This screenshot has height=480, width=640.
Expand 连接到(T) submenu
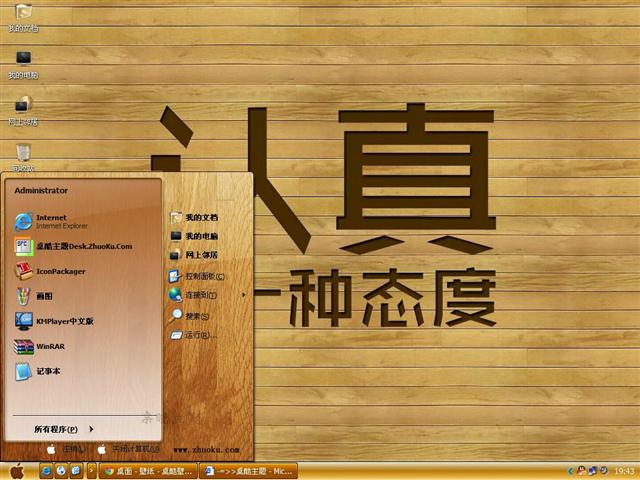(208, 295)
